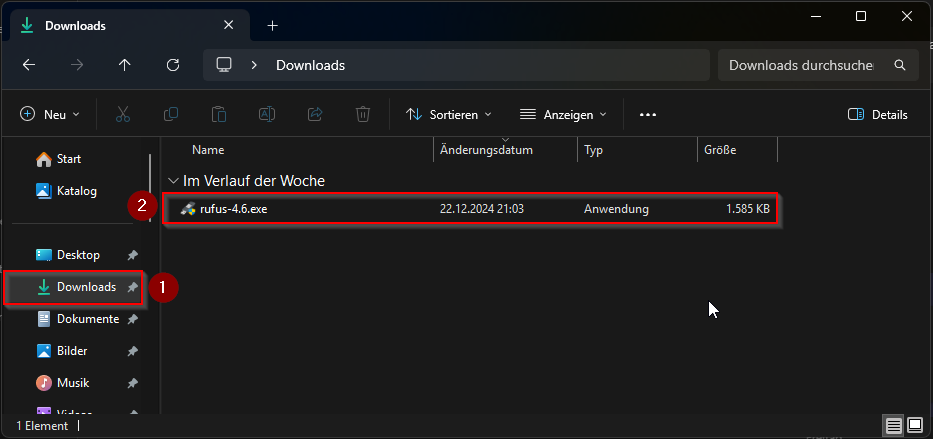Open the Sortieren dropdown
The image size is (933, 439).
click(x=449, y=115)
